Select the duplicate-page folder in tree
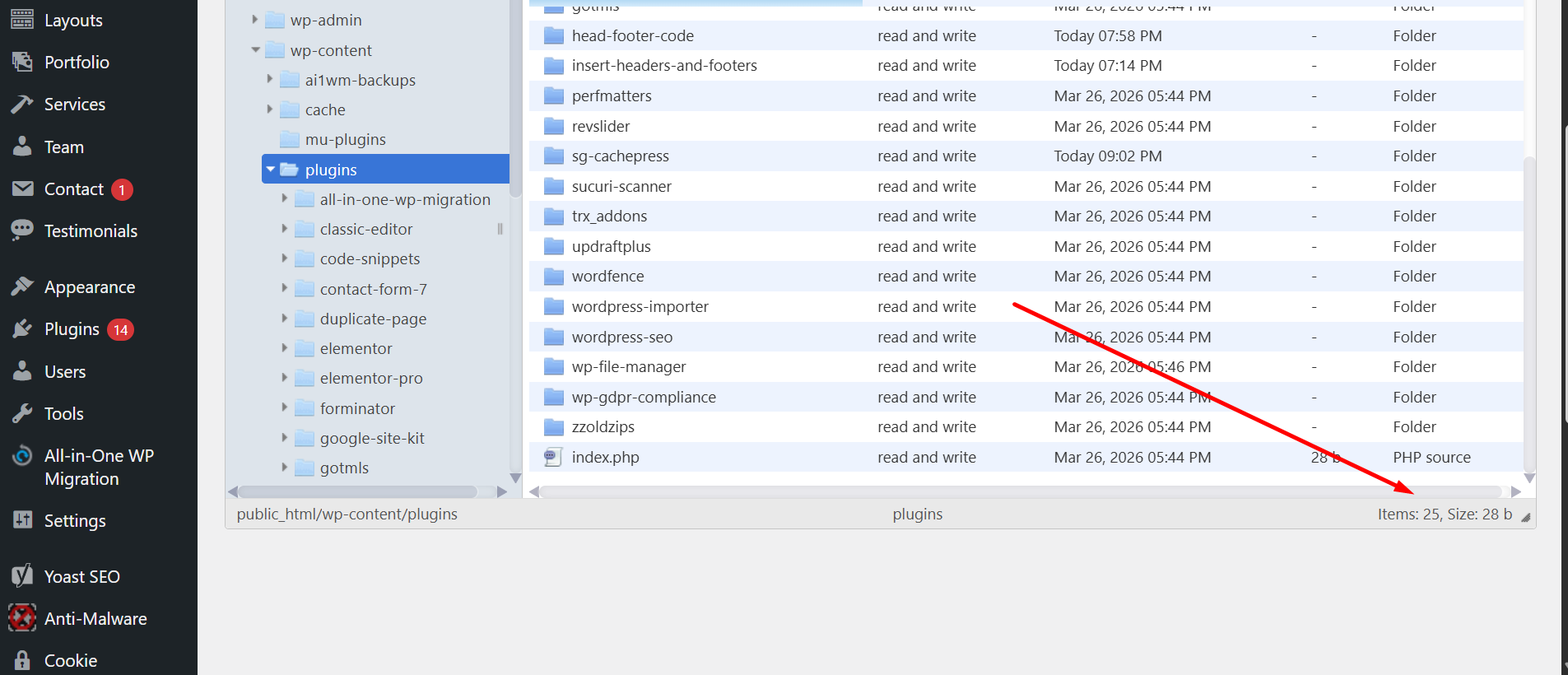Viewport: 1568px width, 675px height. pos(373,319)
